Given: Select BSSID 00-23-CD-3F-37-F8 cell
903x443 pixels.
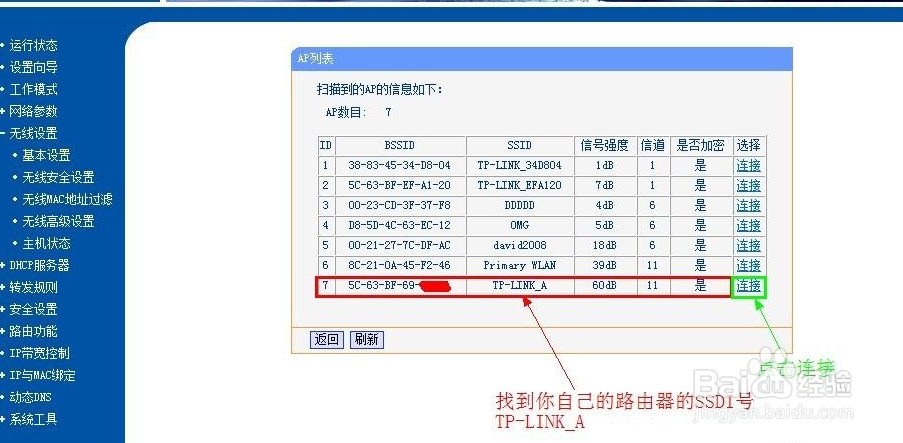Looking at the screenshot, I should 400,206.
